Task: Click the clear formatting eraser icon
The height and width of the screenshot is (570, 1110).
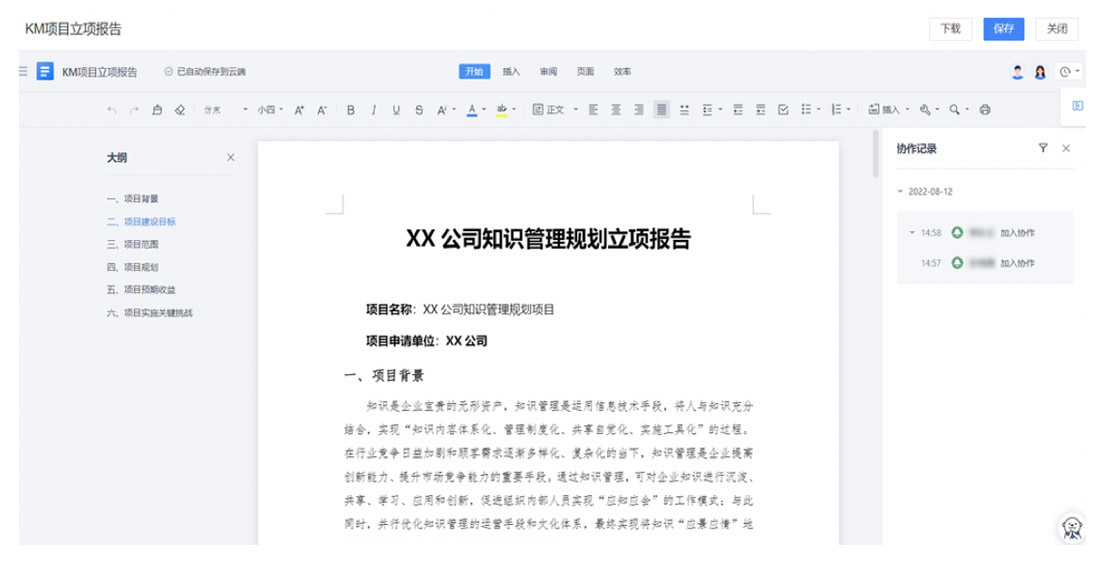Action: (x=180, y=110)
